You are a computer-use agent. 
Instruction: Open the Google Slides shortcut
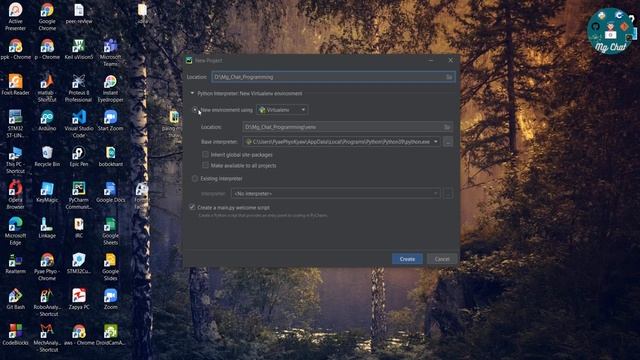coord(110,267)
